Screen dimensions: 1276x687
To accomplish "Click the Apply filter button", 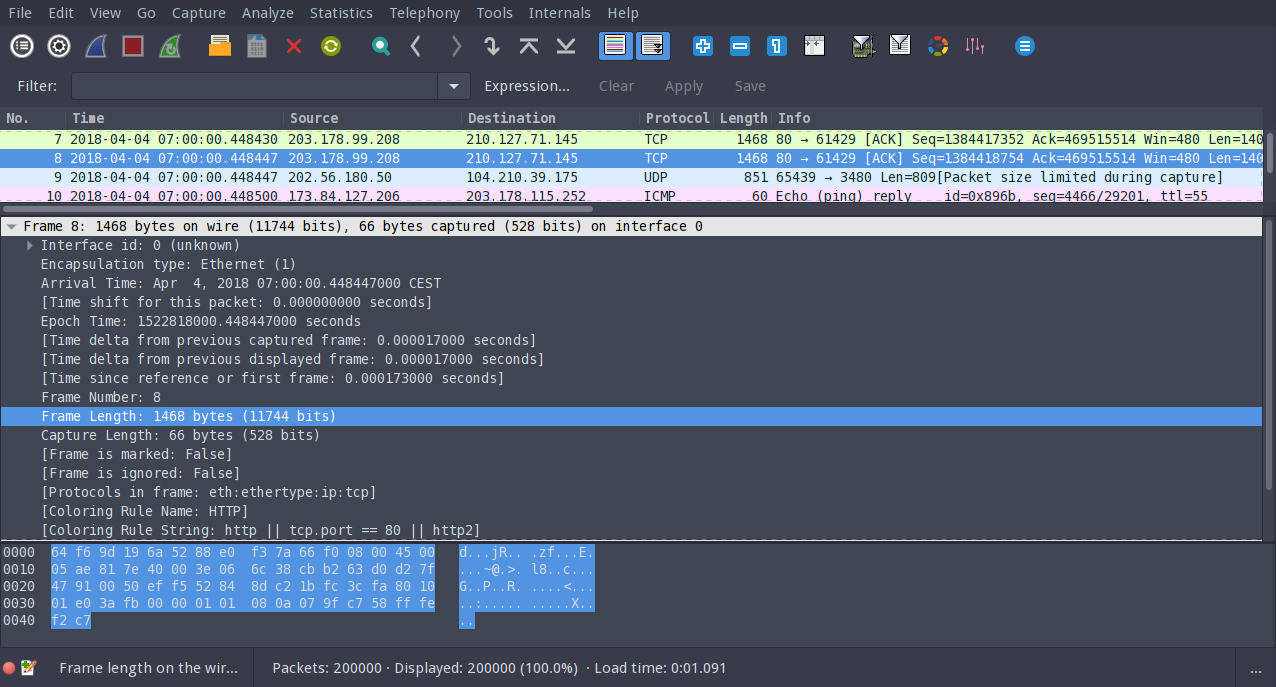I will point(684,86).
